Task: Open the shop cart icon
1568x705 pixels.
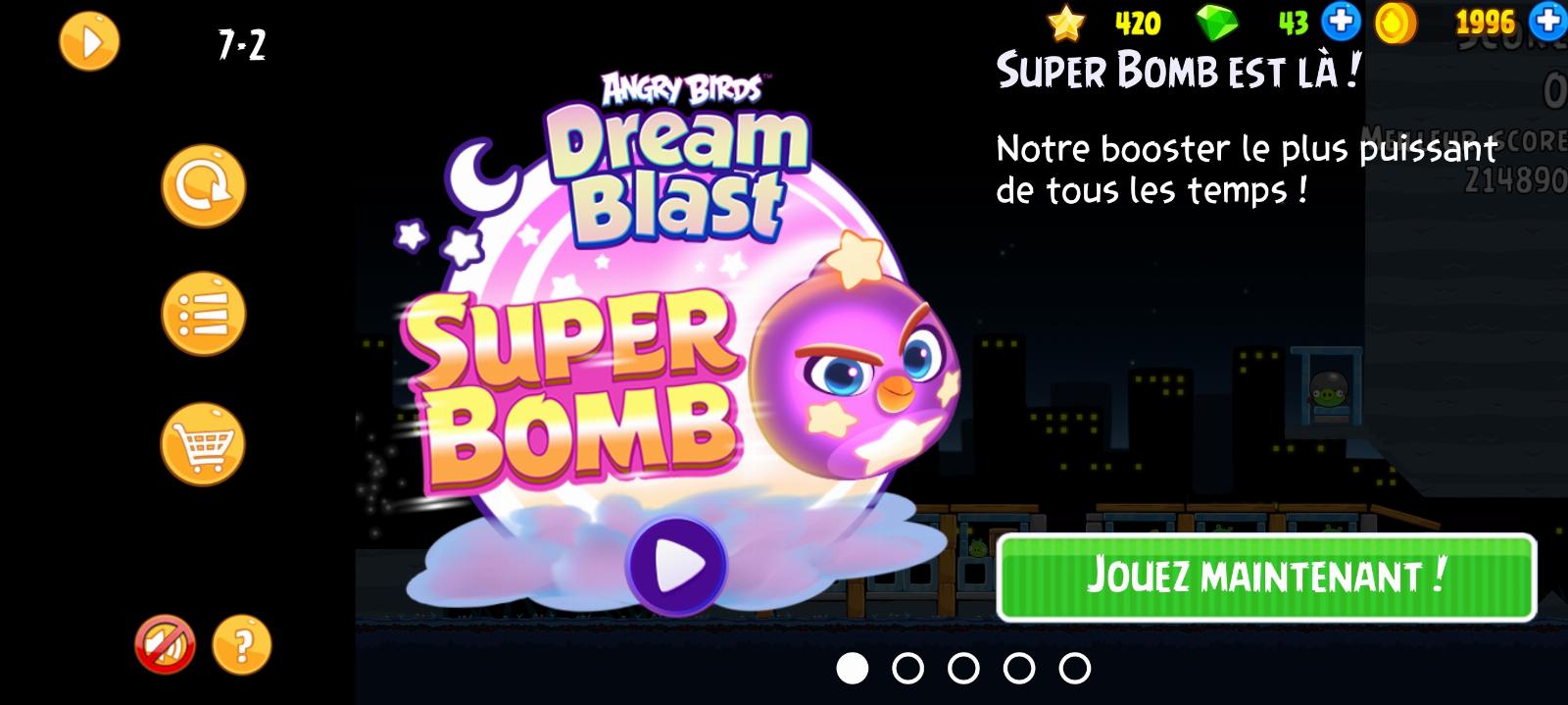Action: tap(204, 443)
